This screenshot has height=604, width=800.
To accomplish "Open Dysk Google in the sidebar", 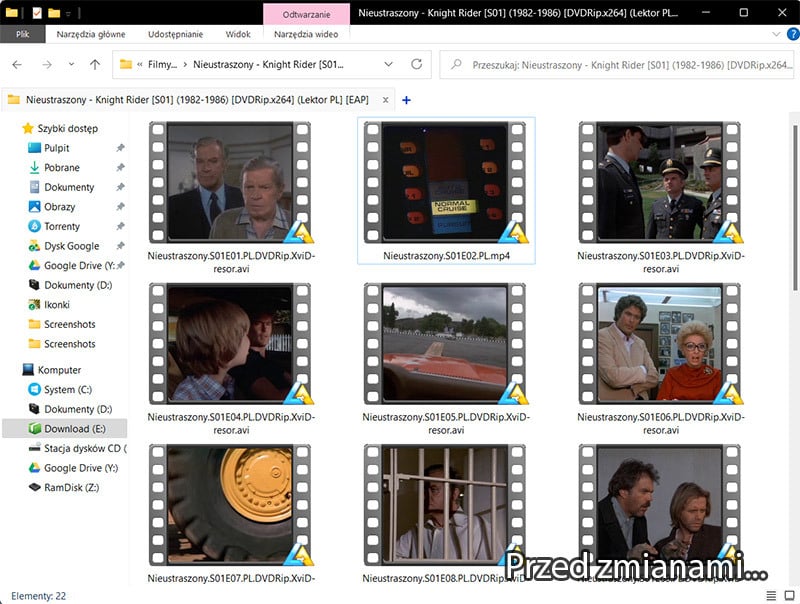I will click(x=71, y=246).
